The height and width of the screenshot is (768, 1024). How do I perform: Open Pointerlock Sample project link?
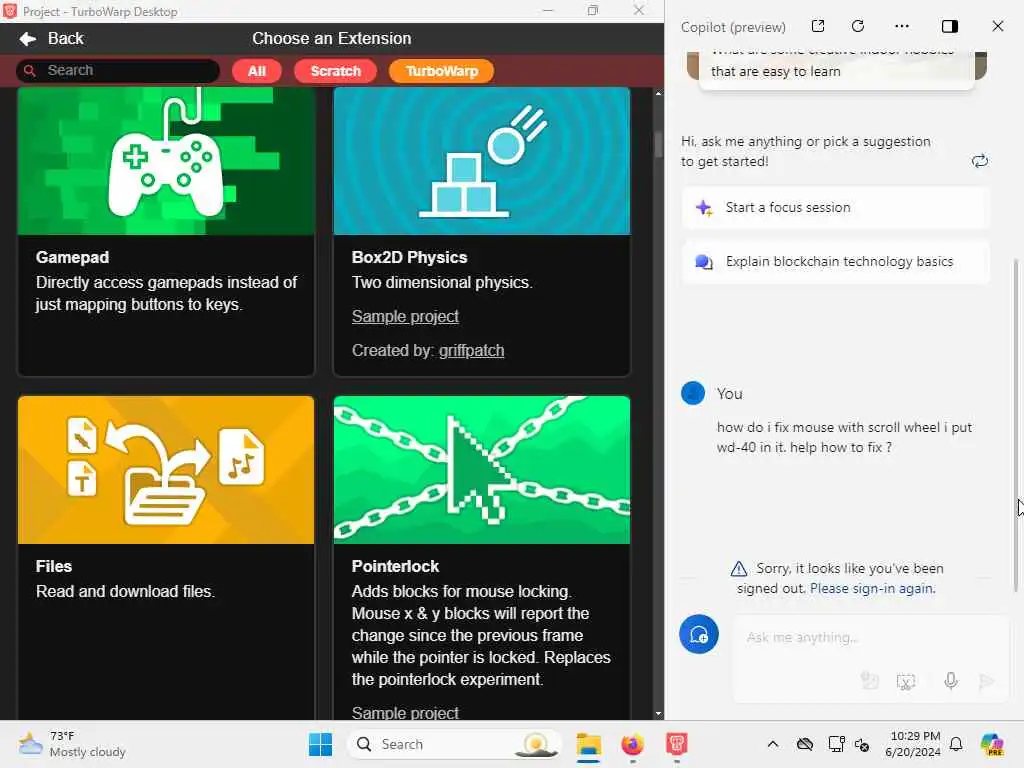[x=405, y=712]
